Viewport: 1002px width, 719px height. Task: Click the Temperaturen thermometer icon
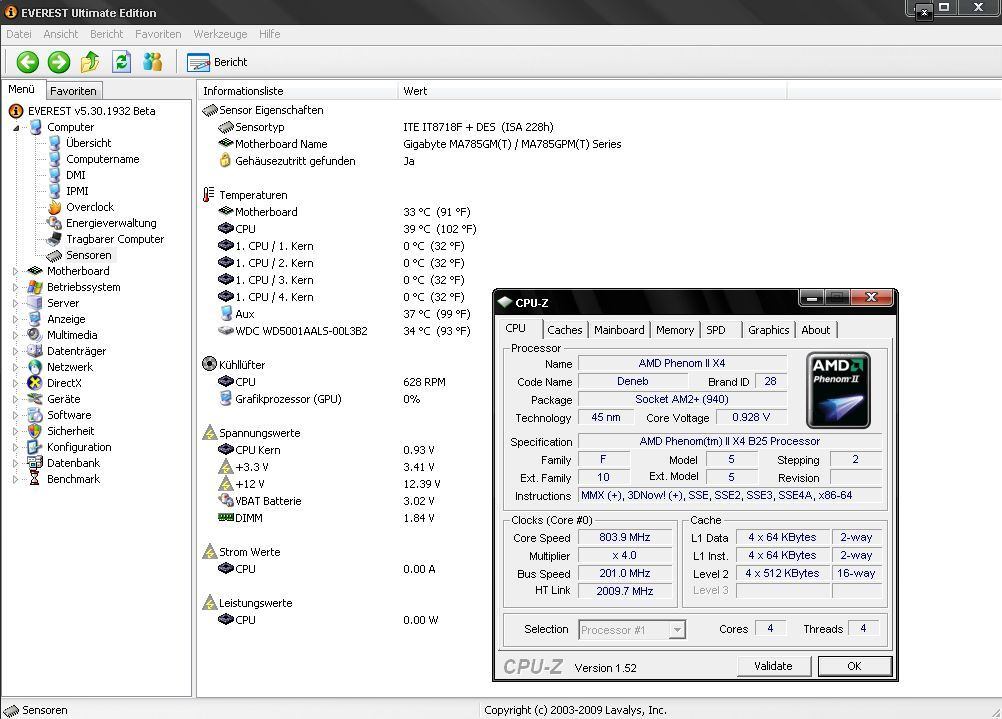pyautogui.click(x=208, y=194)
